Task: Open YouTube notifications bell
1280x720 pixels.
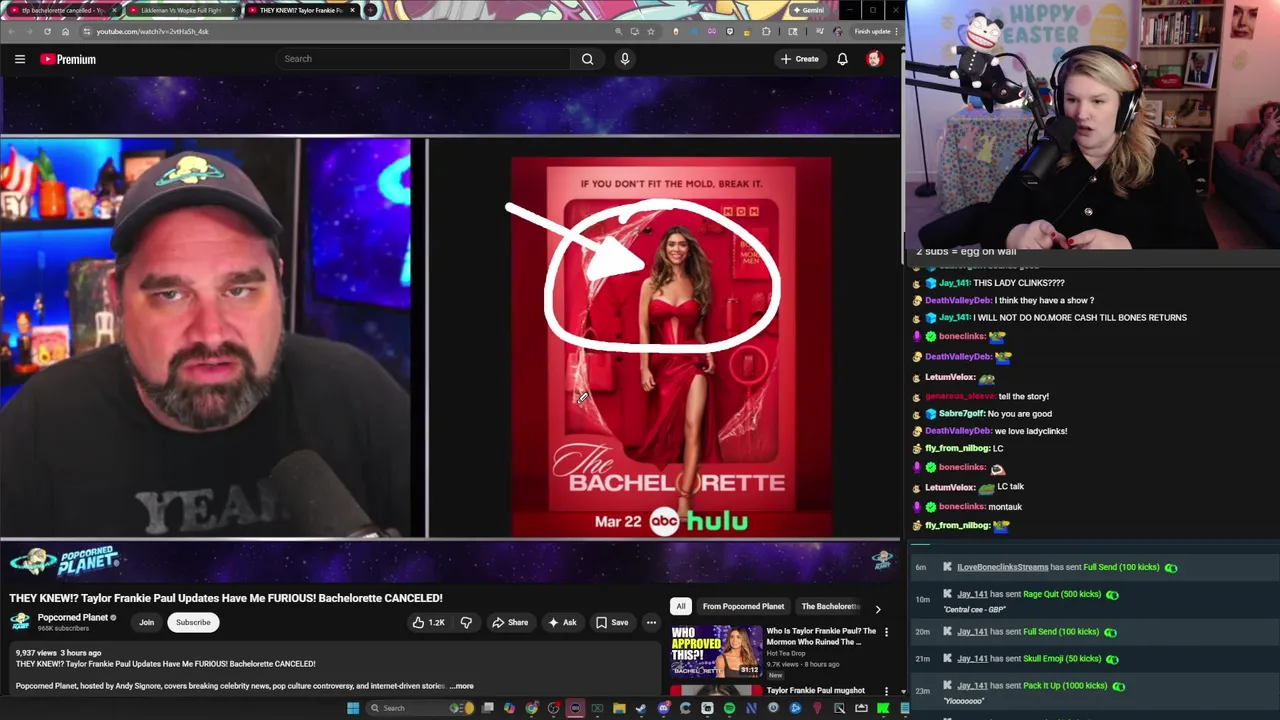Action: pyautogui.click(x=842, y=59)
